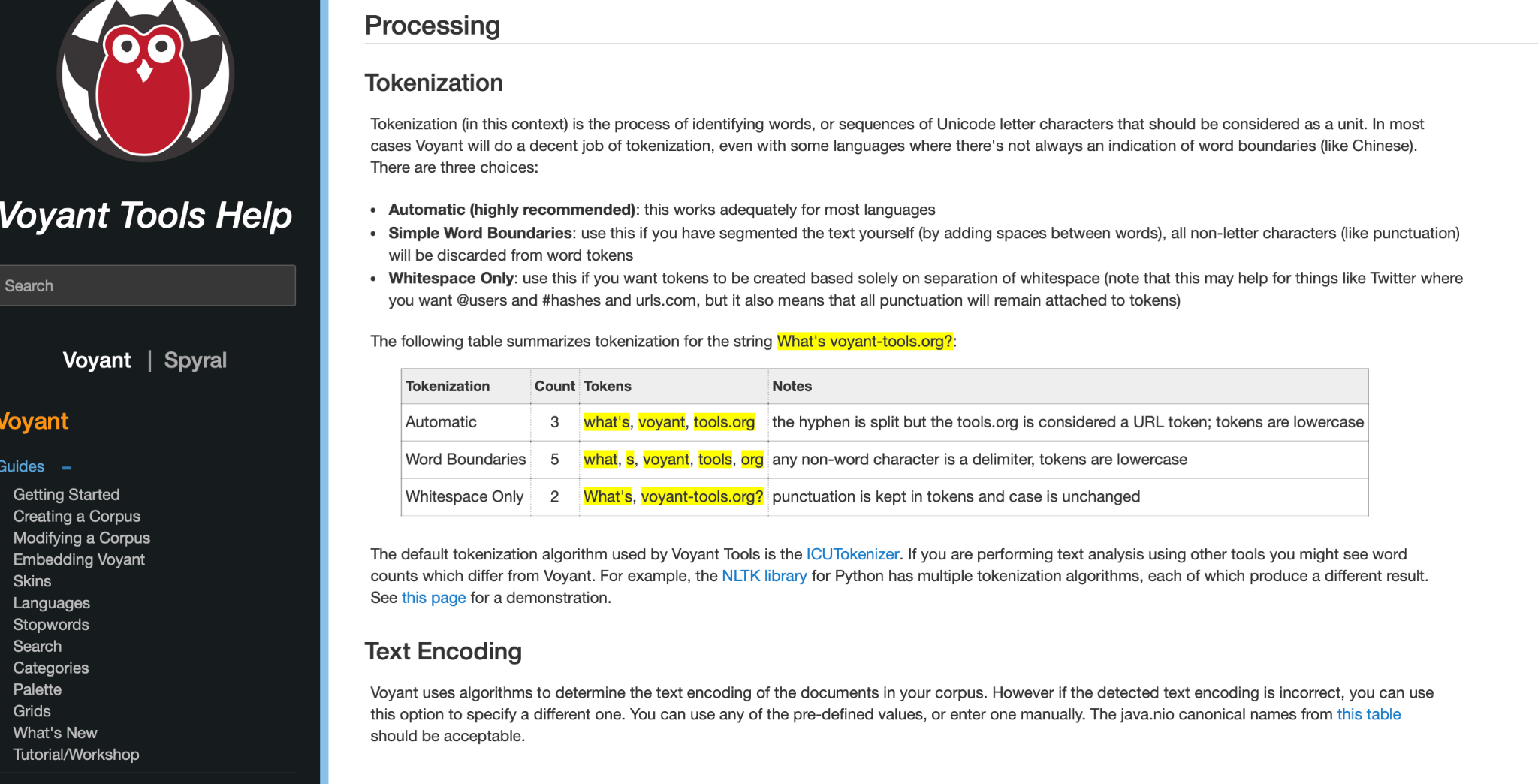The height and width of the screenshot is (784, 1538).
Task: Open the java.nio 'this table' link
Action: click(1368, 714)
